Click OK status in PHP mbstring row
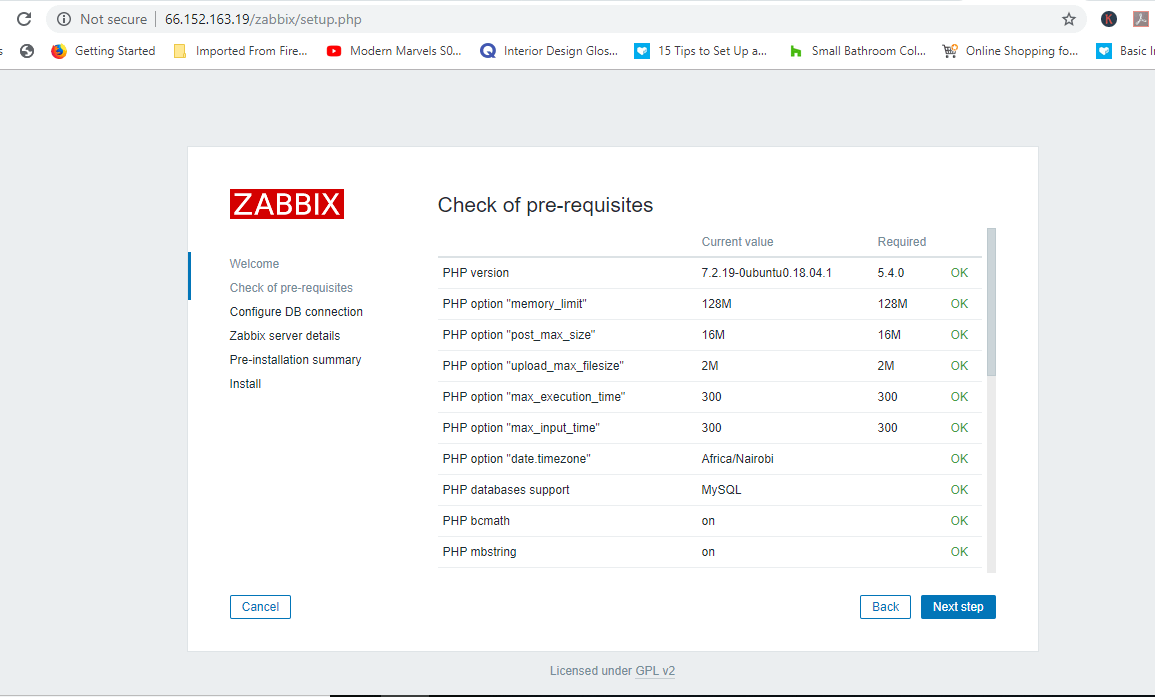The image size is (1155, 697). coord(959,552)
